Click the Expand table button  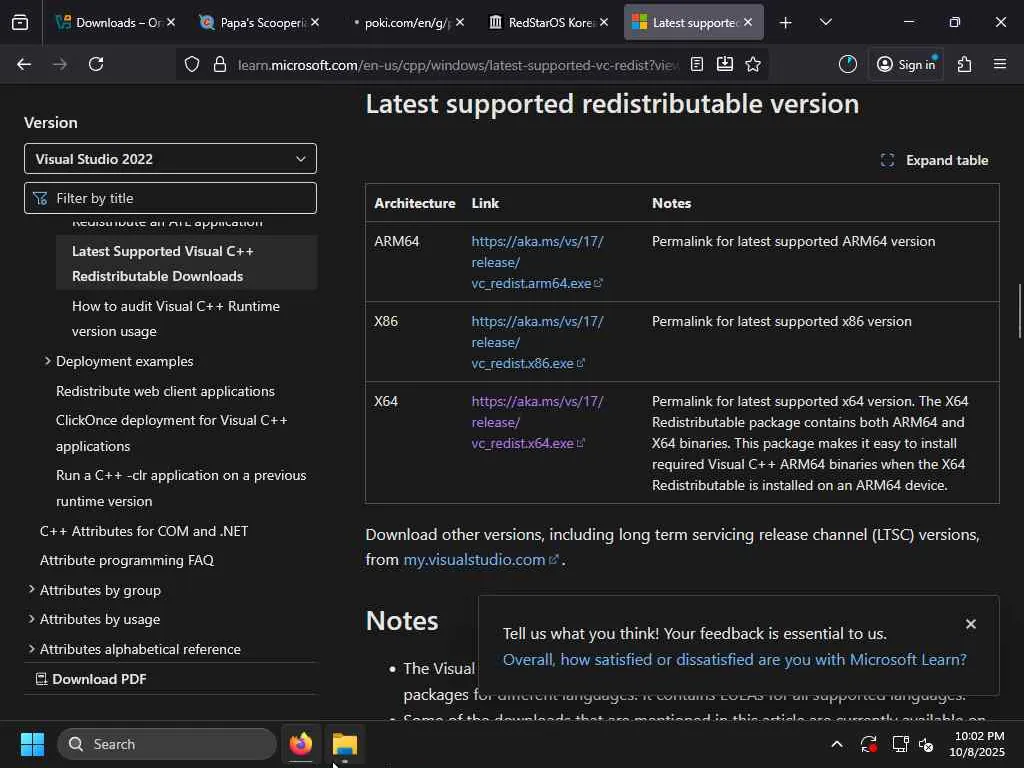click(x=934, y=160)
